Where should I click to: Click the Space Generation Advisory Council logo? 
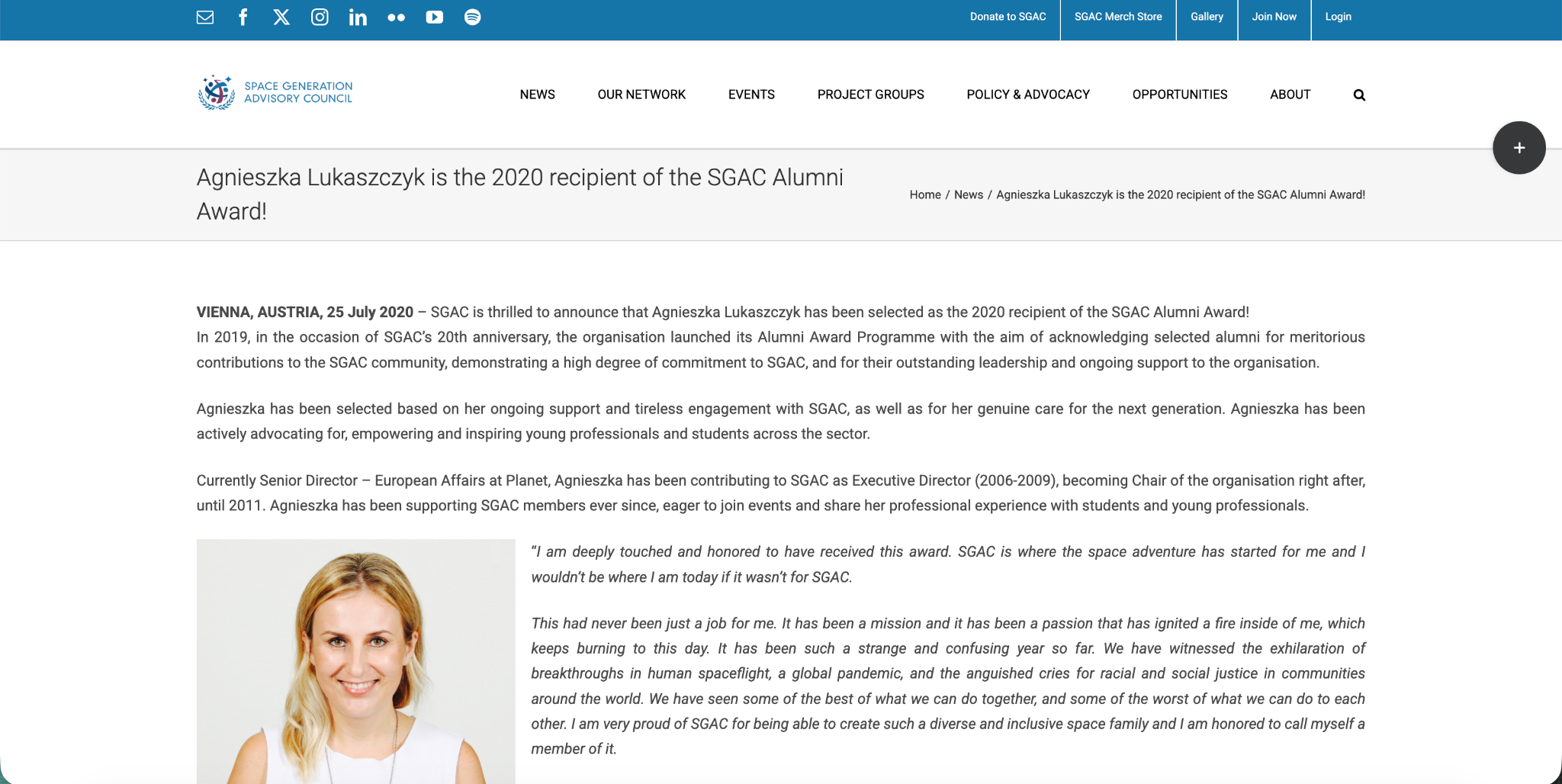click(x=275, y=92)
